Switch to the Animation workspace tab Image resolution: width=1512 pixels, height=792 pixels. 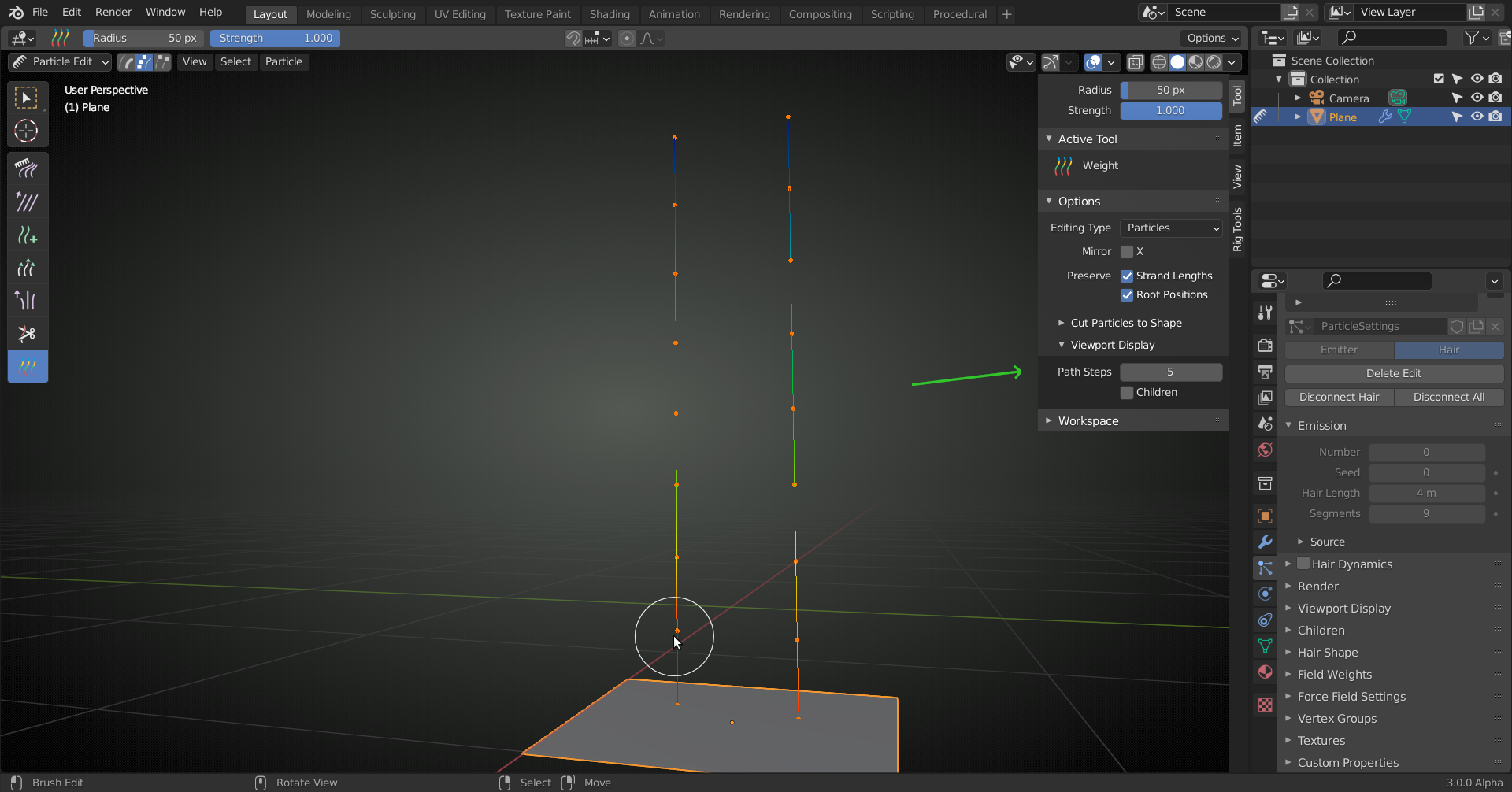tap(674, 14)
